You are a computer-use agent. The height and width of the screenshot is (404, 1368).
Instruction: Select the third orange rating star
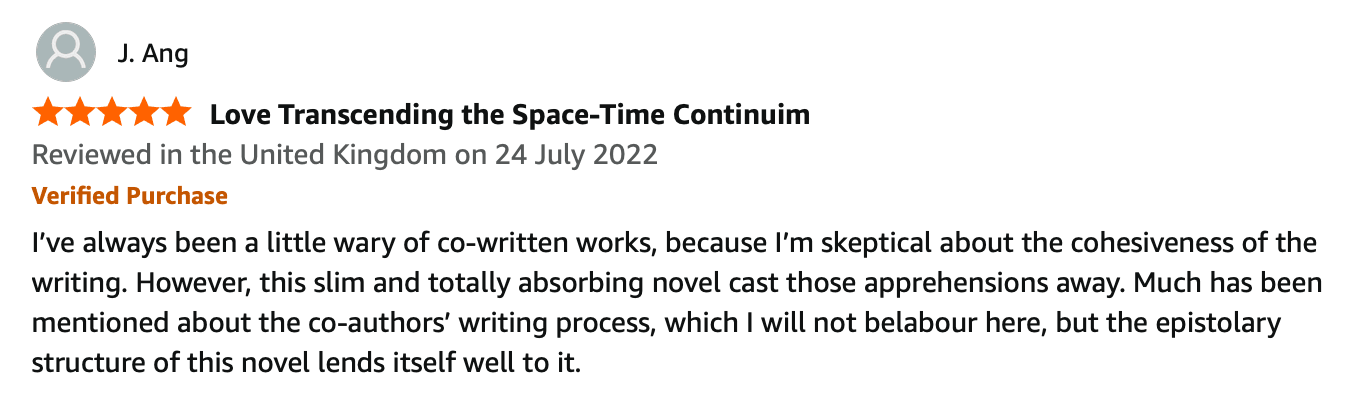(x=111, y=113)
